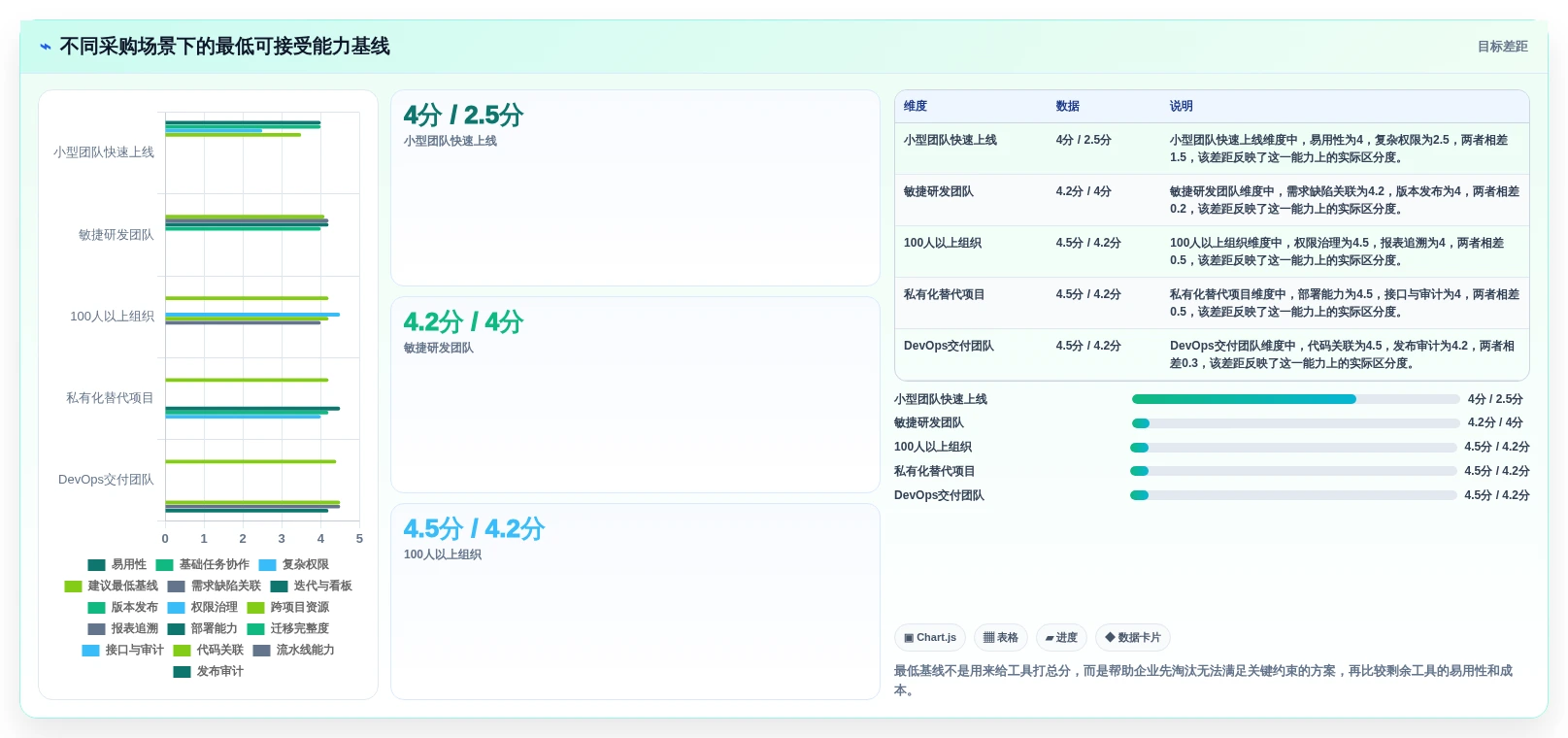Toggle 复杂权限 legend item

[293, 565]
